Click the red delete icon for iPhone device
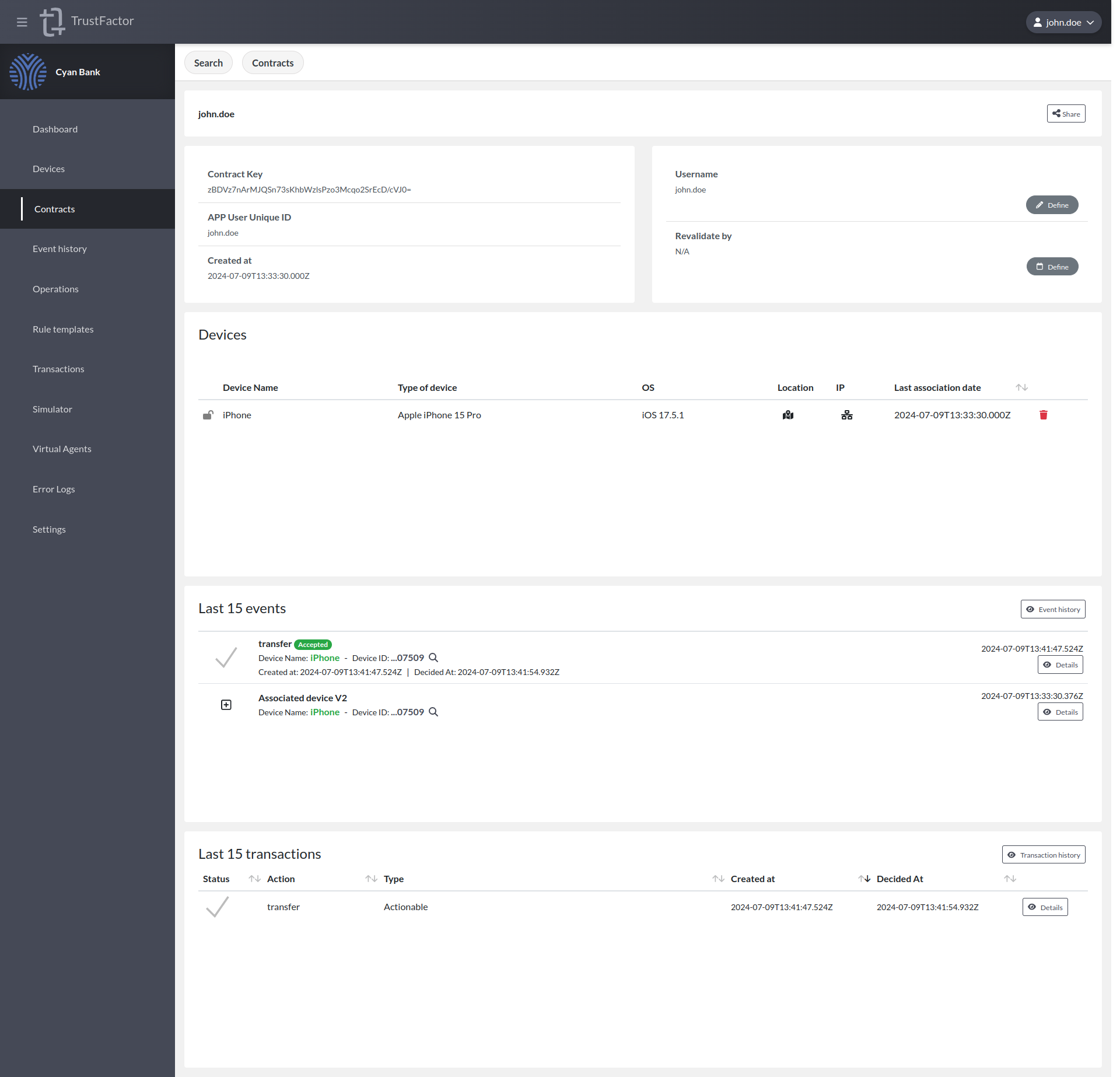1120x1077 pixels. 1044,415
